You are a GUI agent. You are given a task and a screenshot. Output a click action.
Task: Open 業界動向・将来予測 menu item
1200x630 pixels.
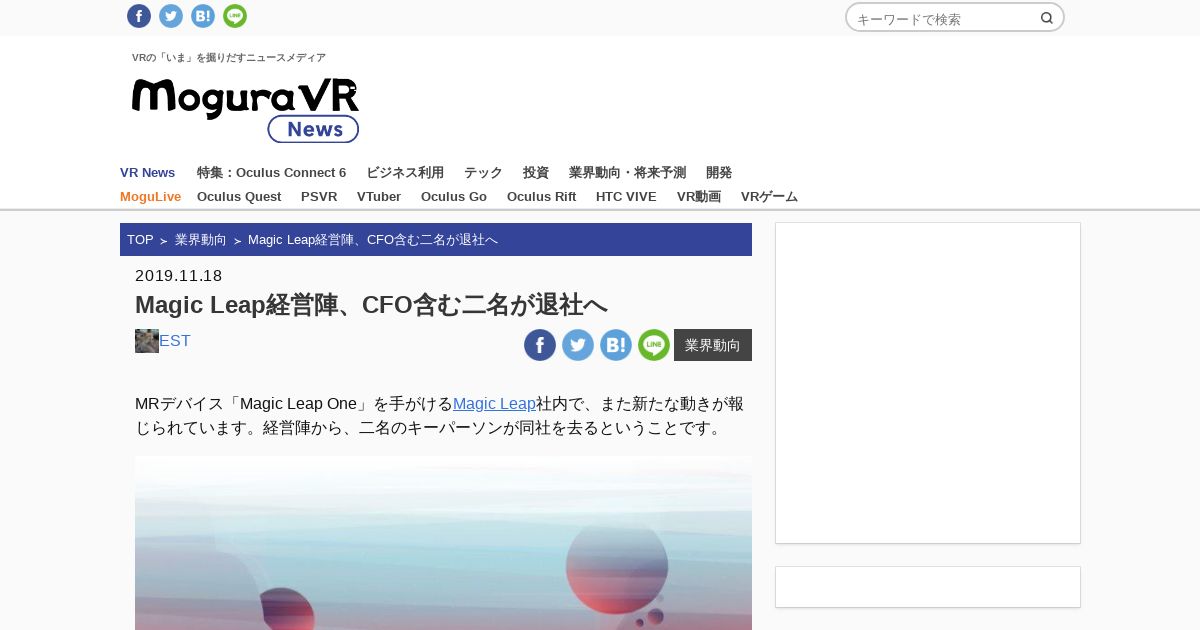pyautogui.click(x=627, y=172)
